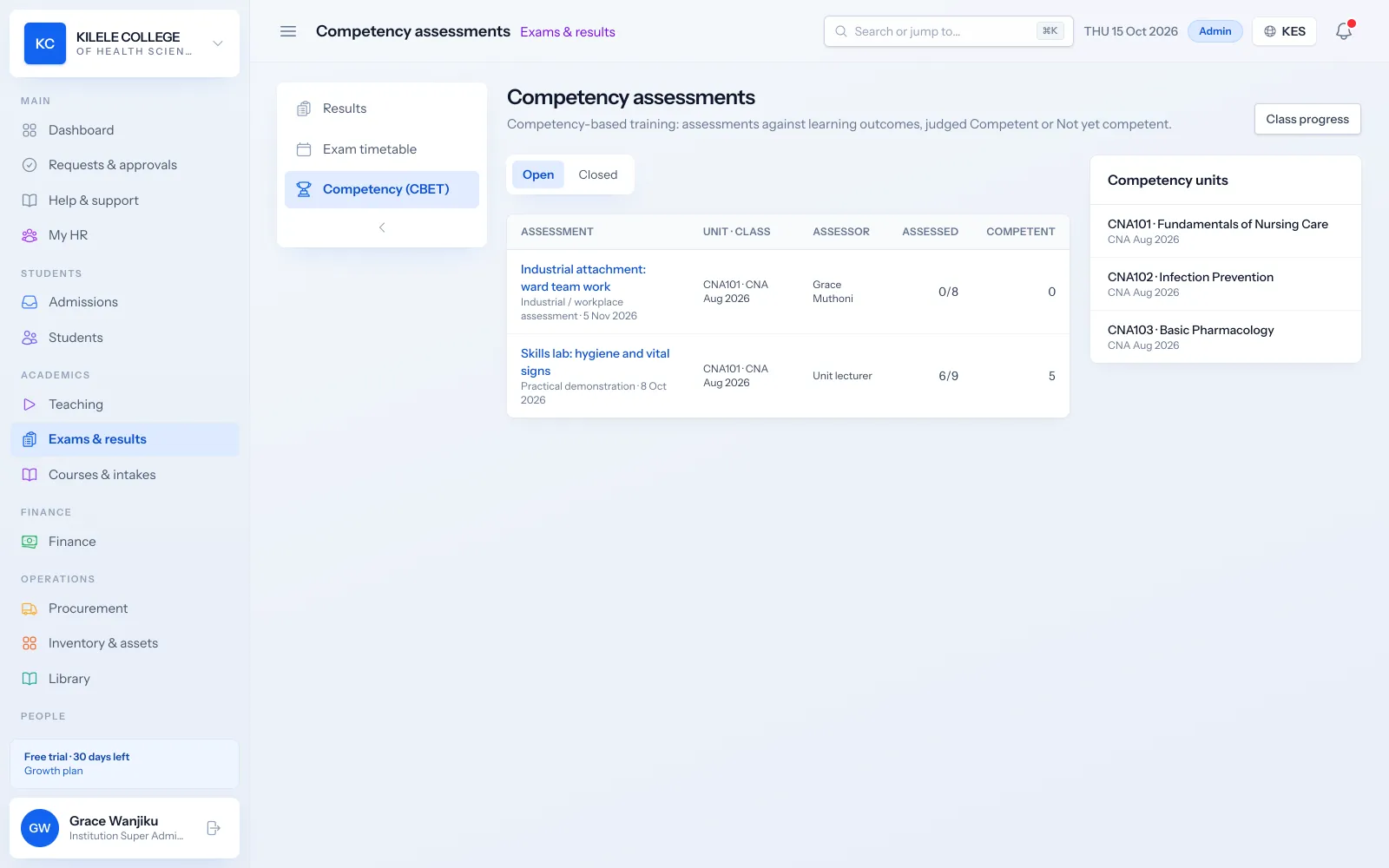
Task: Click the 6/9 assessed value
Action: click(x=948, y=376)
